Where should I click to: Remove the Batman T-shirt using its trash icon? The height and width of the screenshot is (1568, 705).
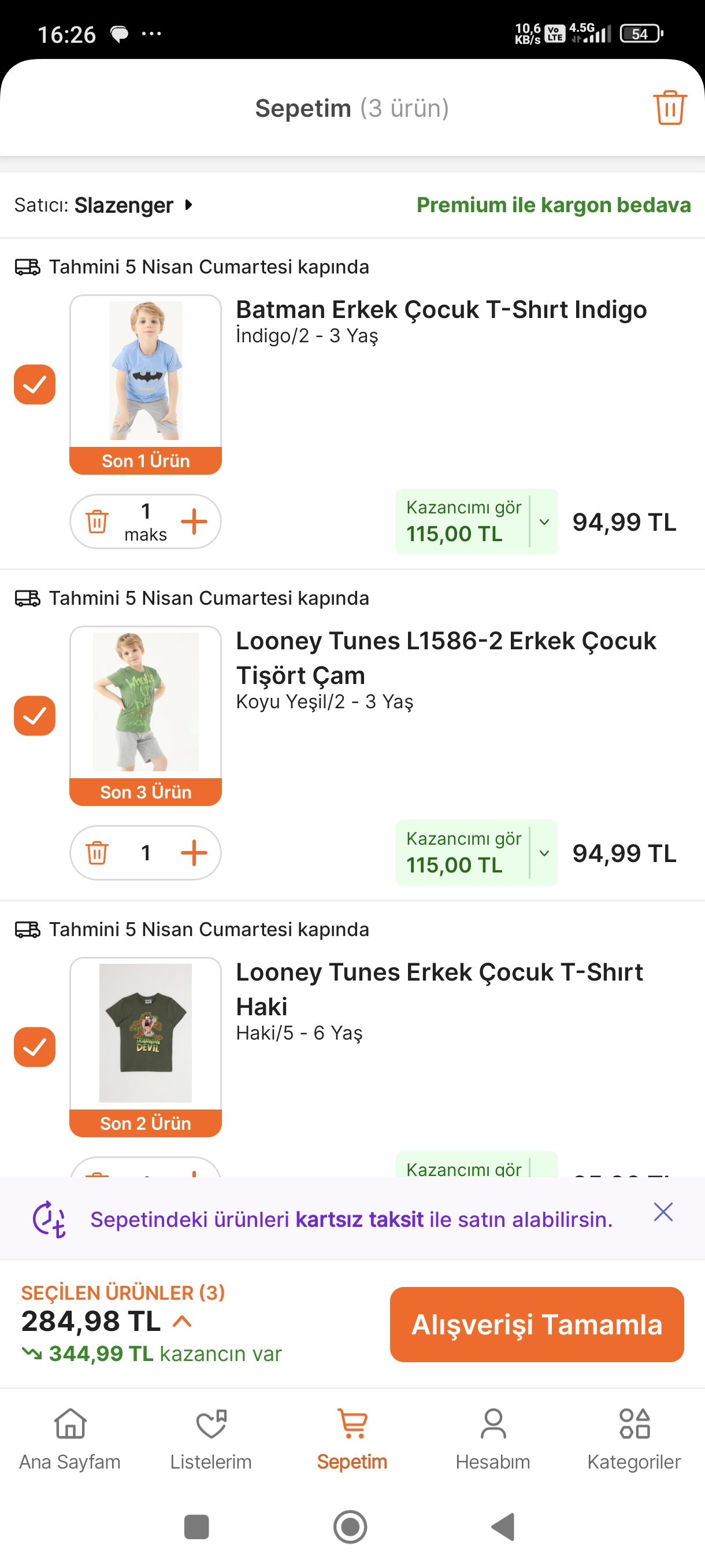point(97,522)
